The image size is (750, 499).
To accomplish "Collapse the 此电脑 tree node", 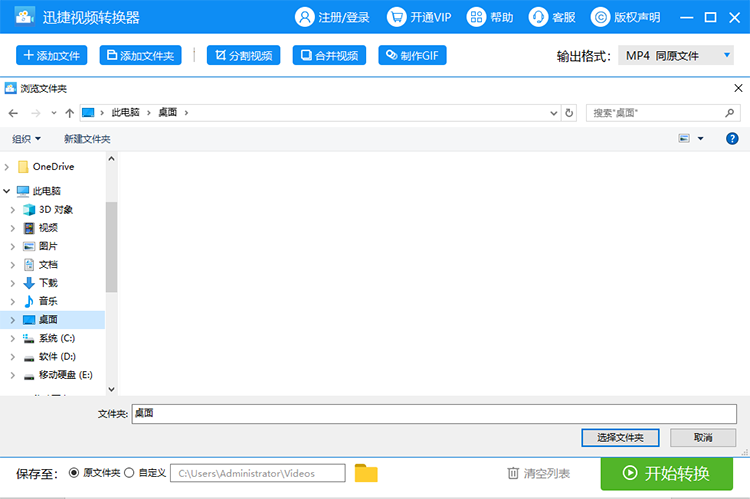I will (x=7, y=191).
